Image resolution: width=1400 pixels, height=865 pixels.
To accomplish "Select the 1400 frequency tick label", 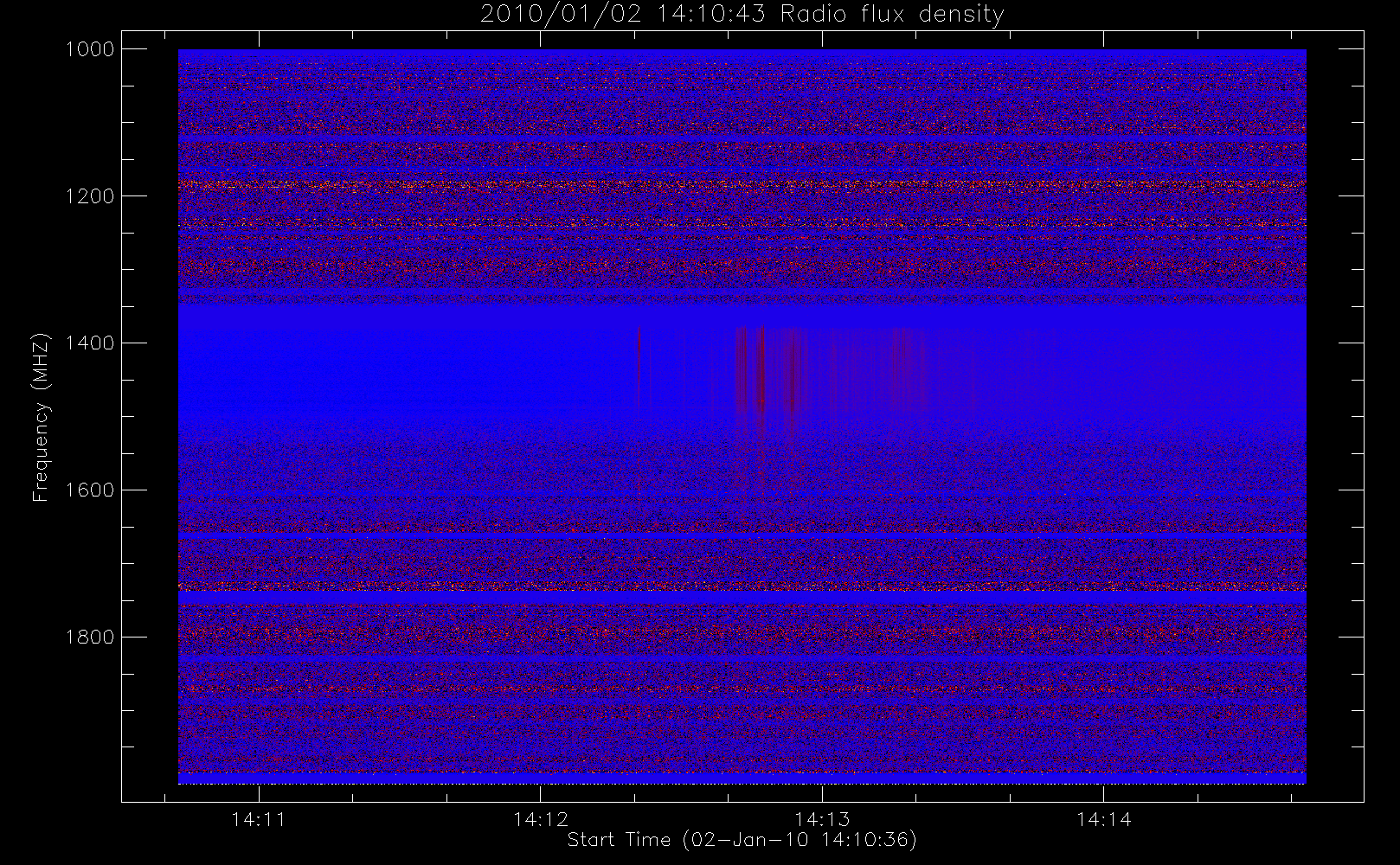I will 90,343.
